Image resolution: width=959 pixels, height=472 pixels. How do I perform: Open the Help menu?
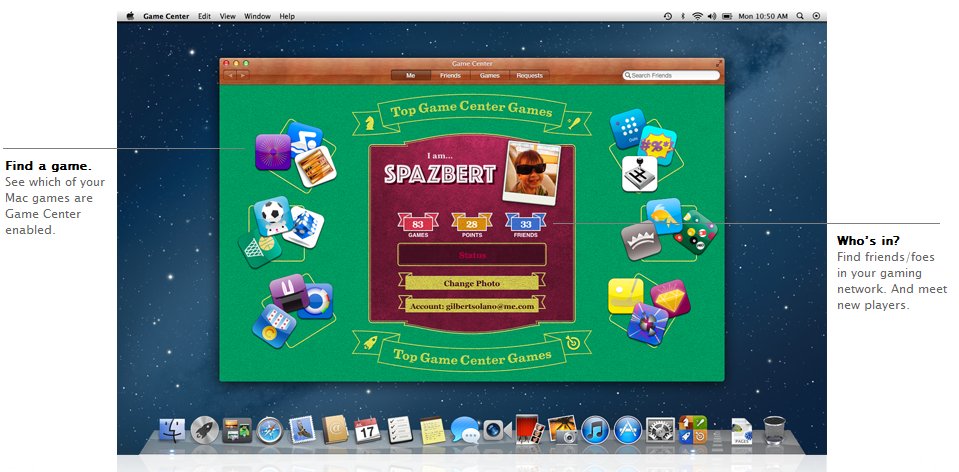click(287, 16)
